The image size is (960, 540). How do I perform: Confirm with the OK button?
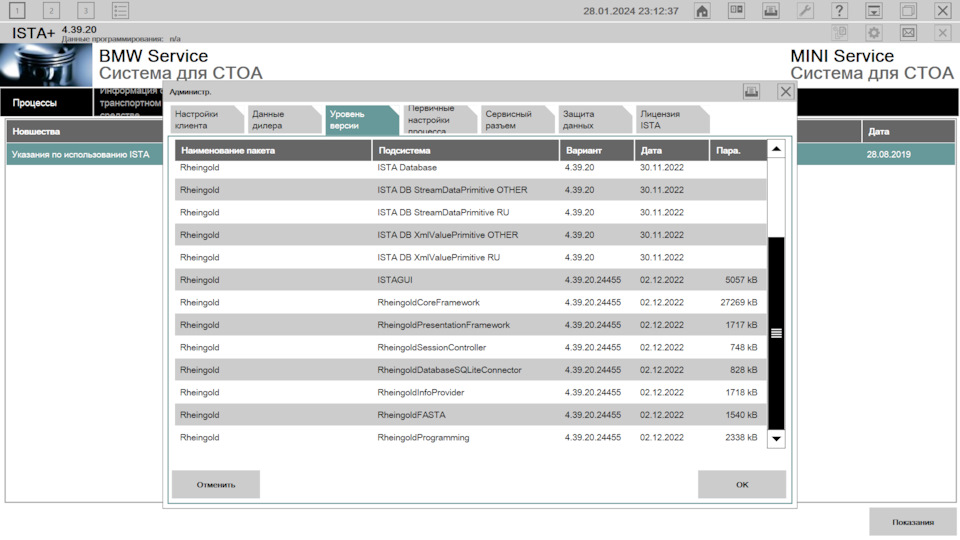742,484
